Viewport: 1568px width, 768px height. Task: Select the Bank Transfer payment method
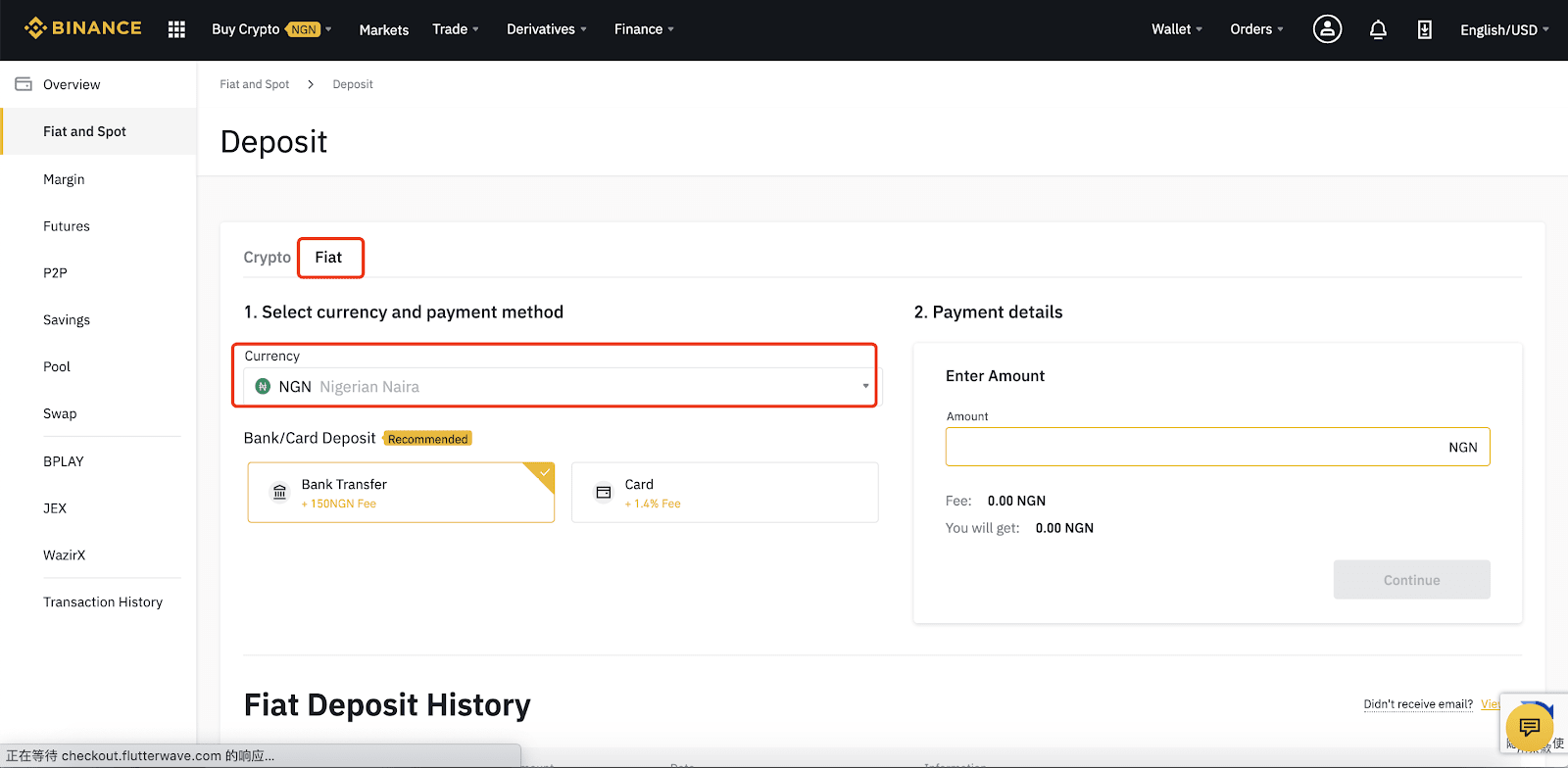pos(401,493)
